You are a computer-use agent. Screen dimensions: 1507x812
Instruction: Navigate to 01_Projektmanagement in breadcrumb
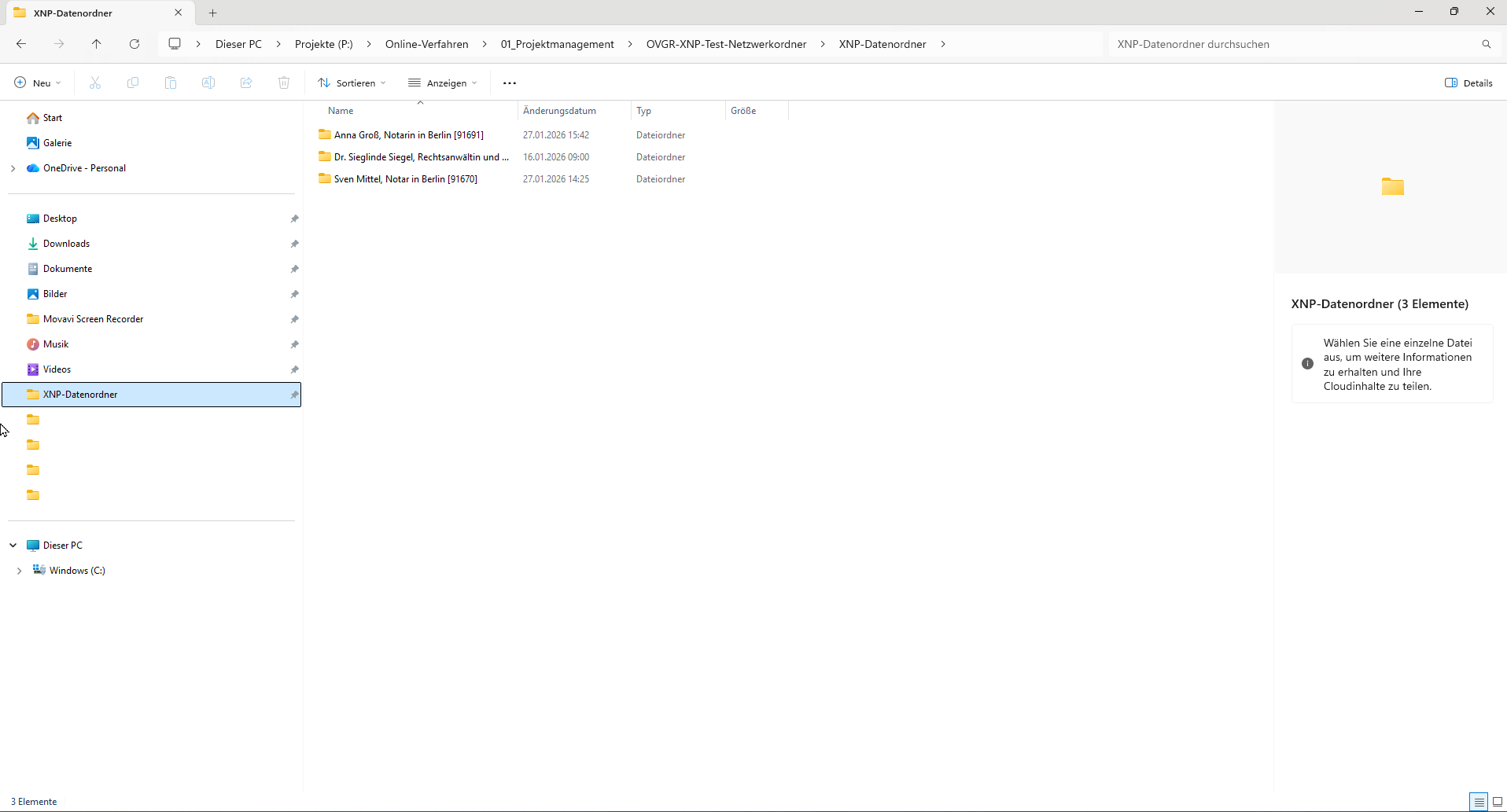[557, 44]
